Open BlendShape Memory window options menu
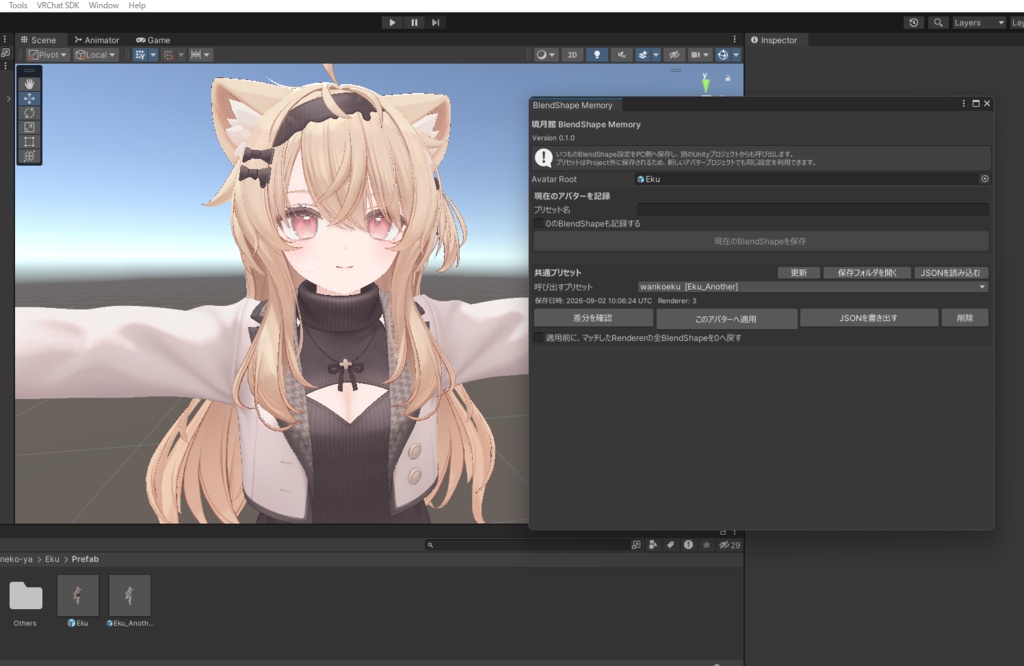The width and height of the screenshot is (1024, 666). (x=963, y=104)
